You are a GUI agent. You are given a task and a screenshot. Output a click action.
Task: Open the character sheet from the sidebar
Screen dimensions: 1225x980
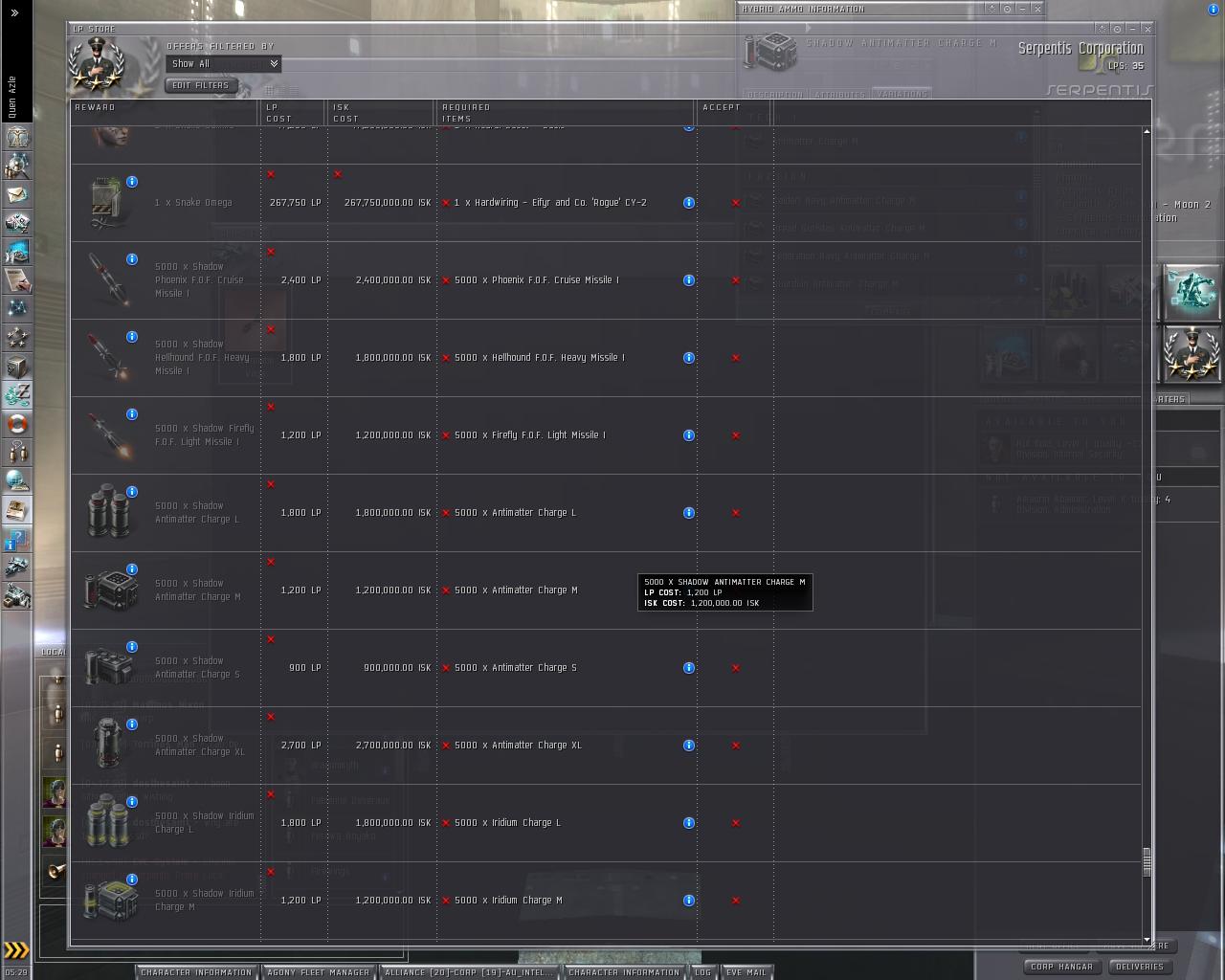tap(16, 137)
